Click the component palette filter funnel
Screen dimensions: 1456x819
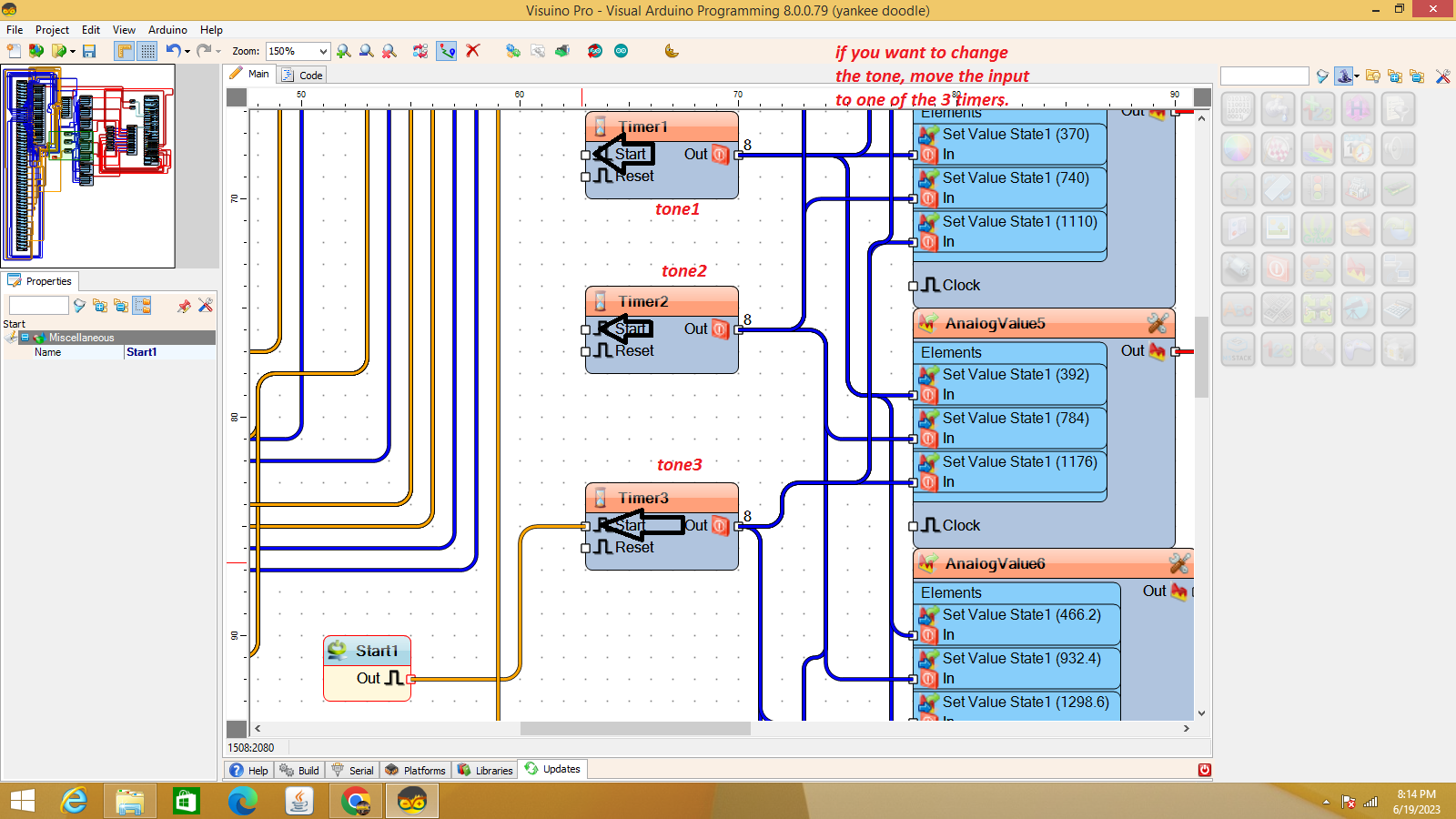point(1322,76)
